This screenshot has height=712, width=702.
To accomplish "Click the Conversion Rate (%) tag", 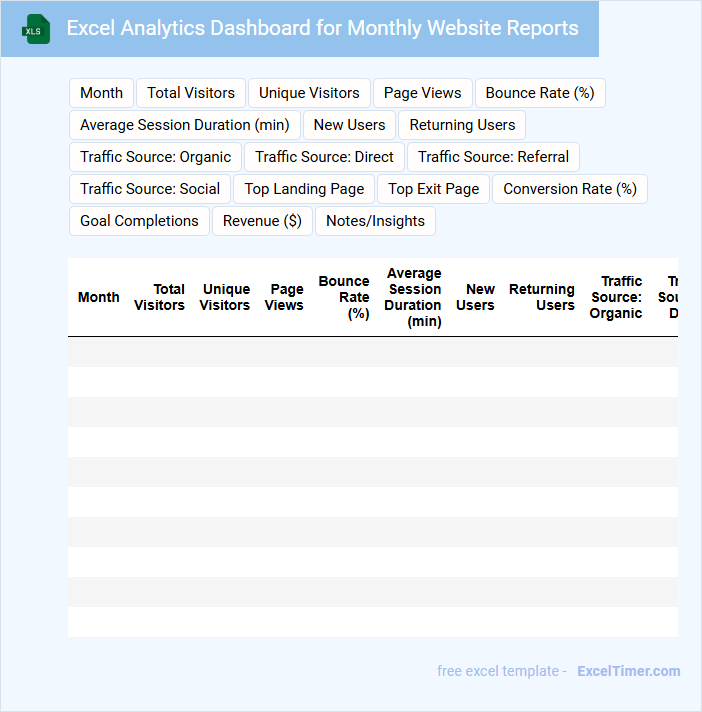I will pos(570,189).
